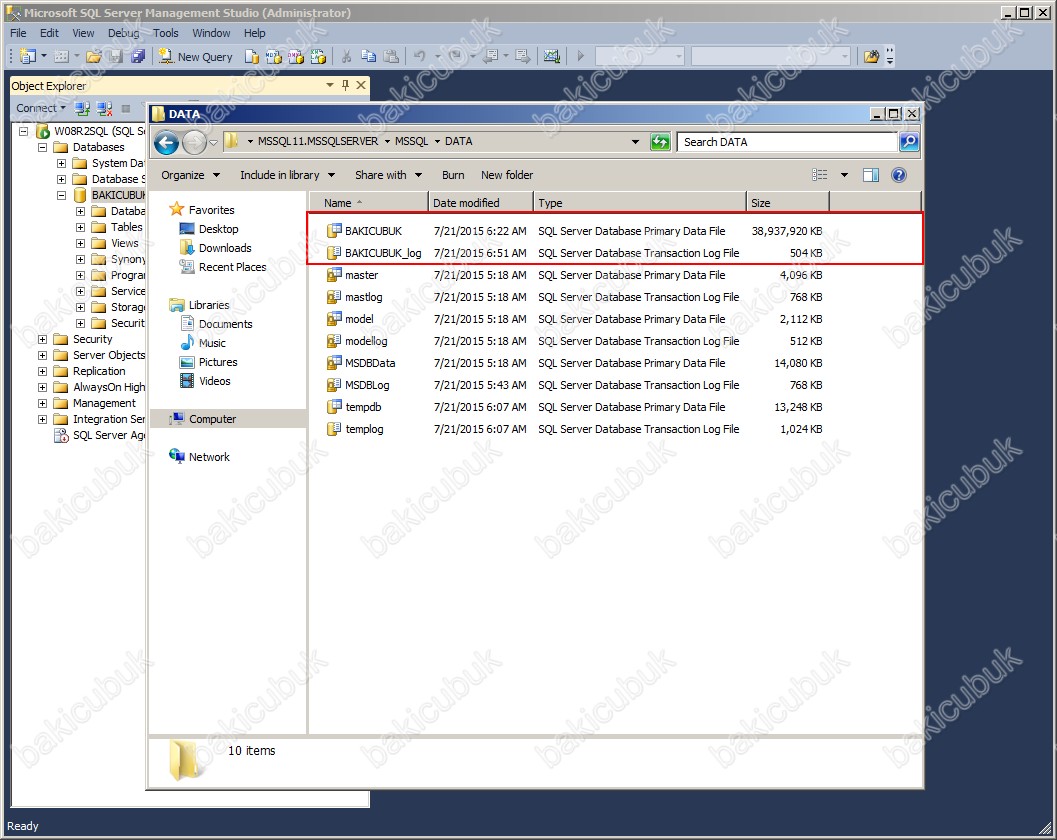
Task: Click the Find in Files binoculars folder icon
Action: (x=871, y=57)
